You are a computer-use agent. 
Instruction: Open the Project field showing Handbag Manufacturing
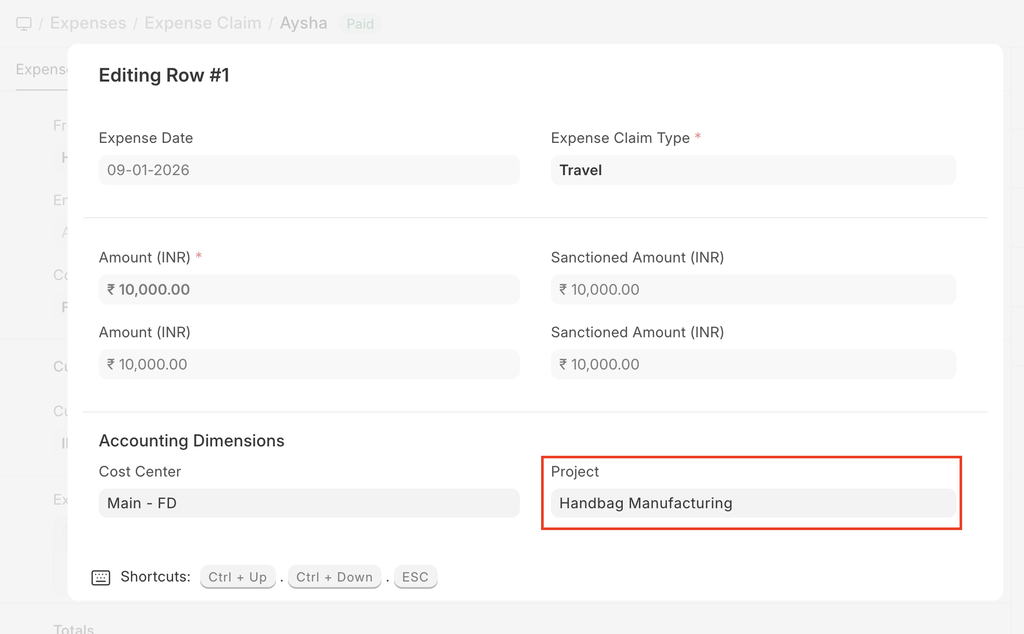coord(753,503)
